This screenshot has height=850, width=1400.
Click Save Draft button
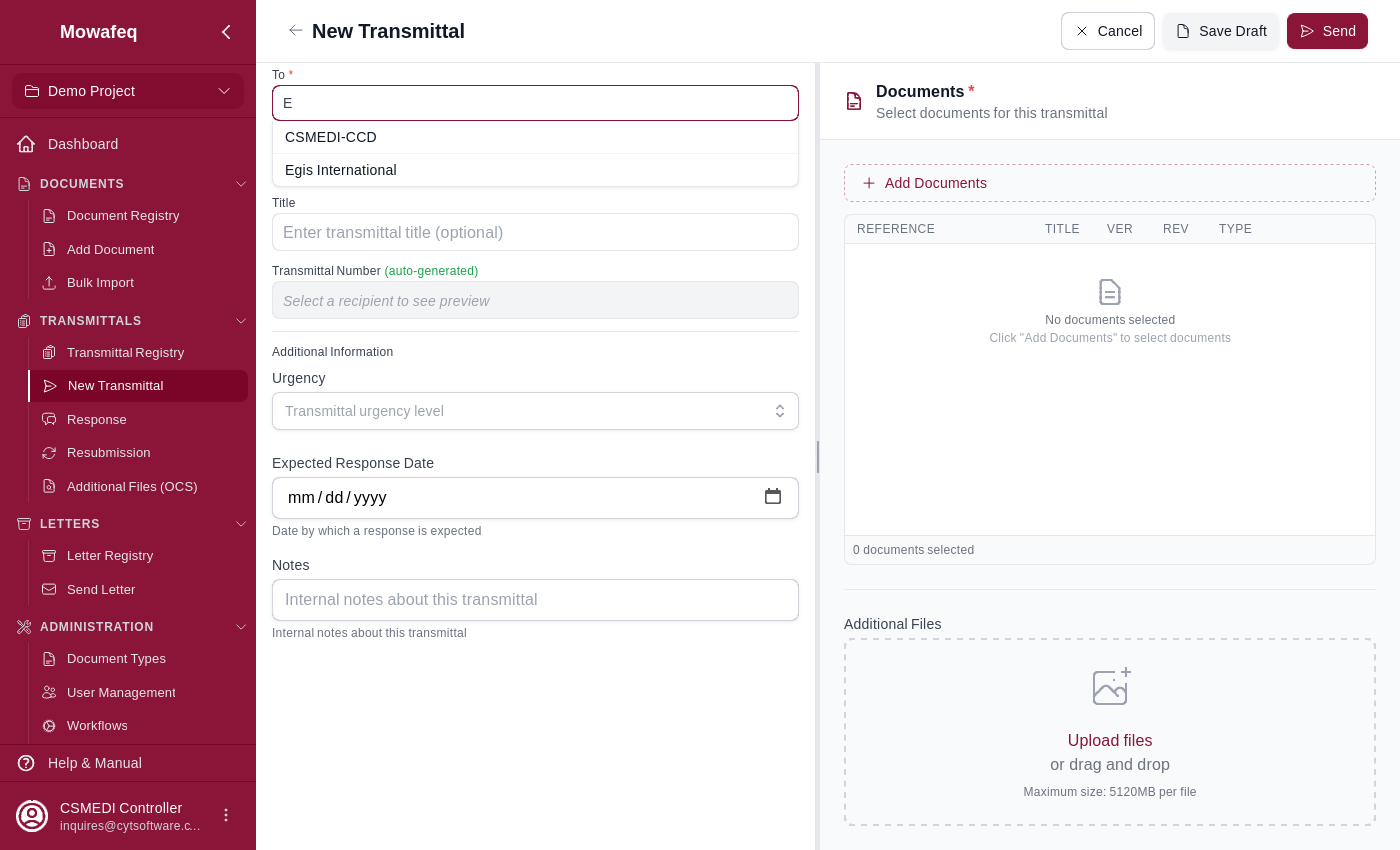pos(1220,31)
